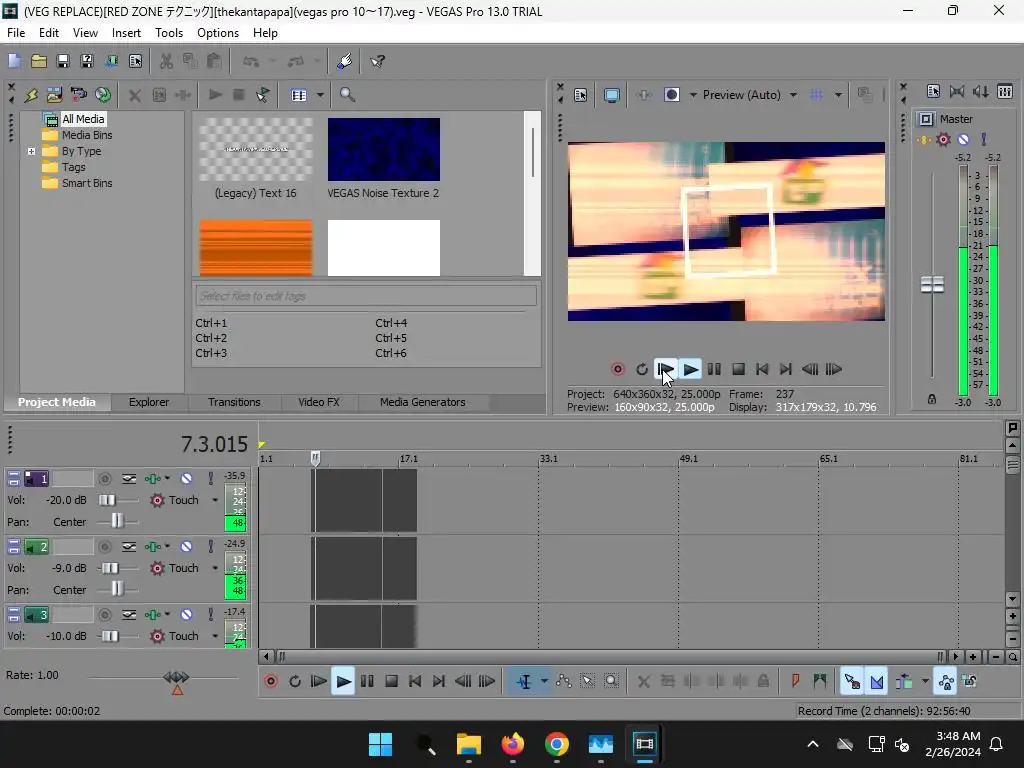The image size is (1024, 768).
Task: Toggle loop playback in timeline transport
Action: click(x=295, y=682)
